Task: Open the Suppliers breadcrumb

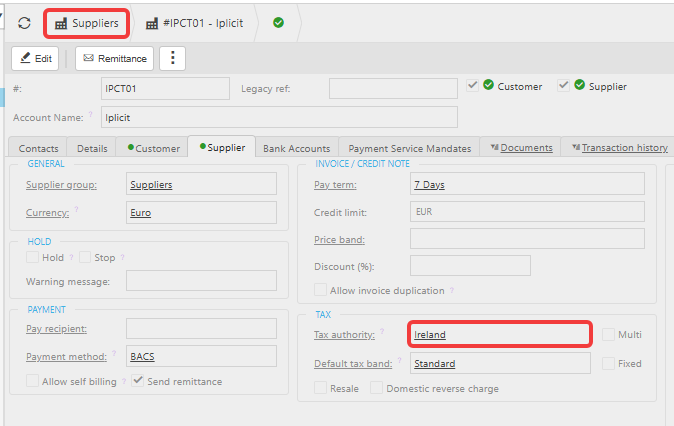Action: 86,23
